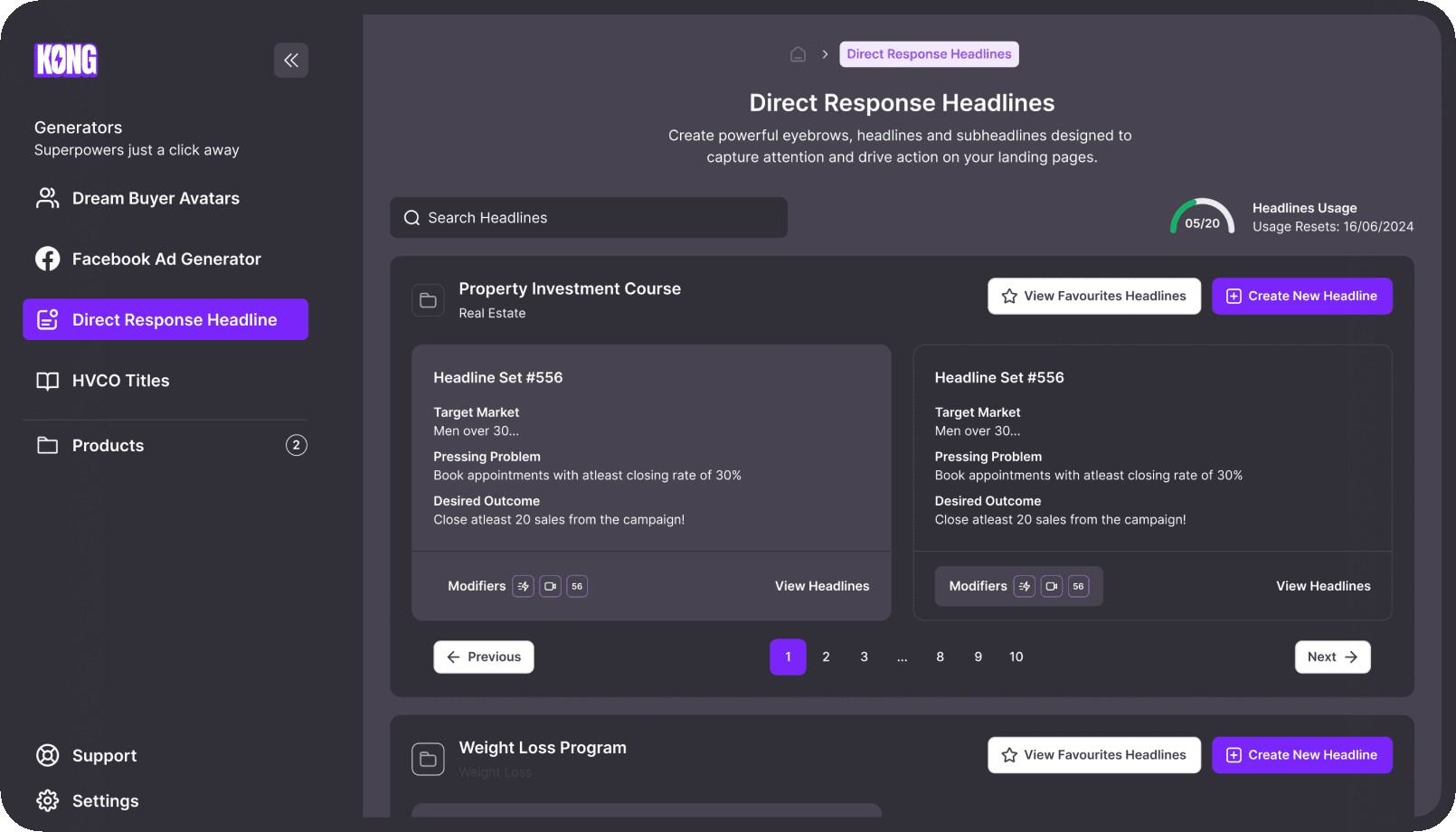Image resolution: width=1456 pixels, height=832 pixels.
Task: Go to page 2 of headlines
Action: 826,657
